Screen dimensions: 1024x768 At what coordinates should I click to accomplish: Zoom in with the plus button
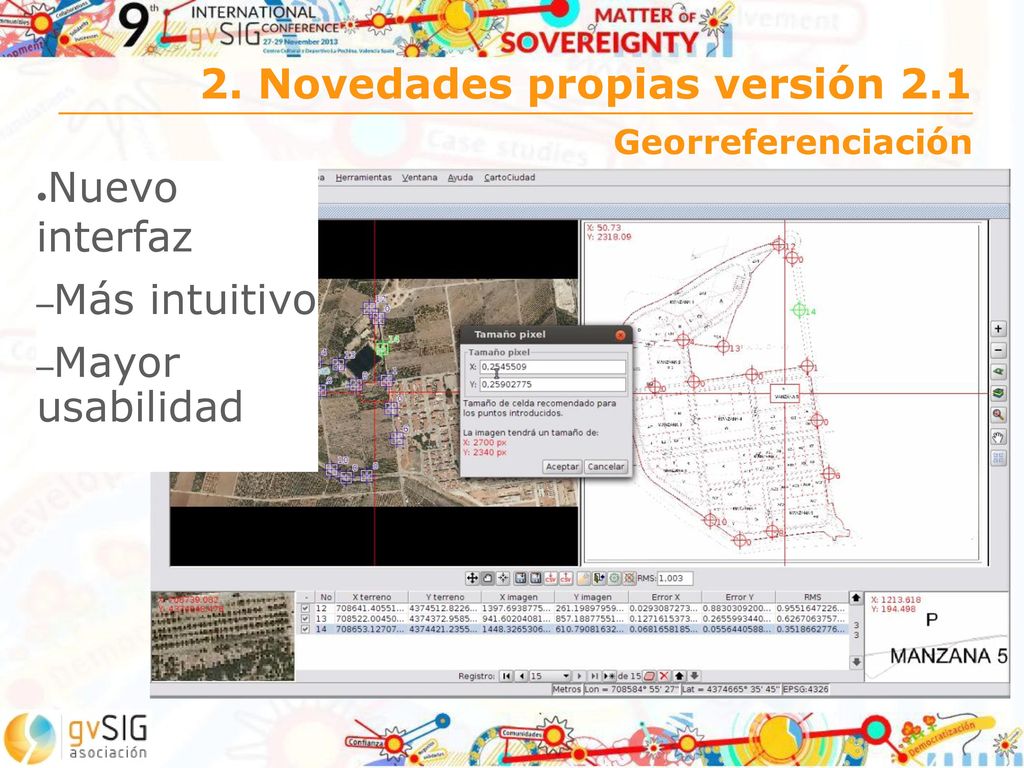[998, 328]
